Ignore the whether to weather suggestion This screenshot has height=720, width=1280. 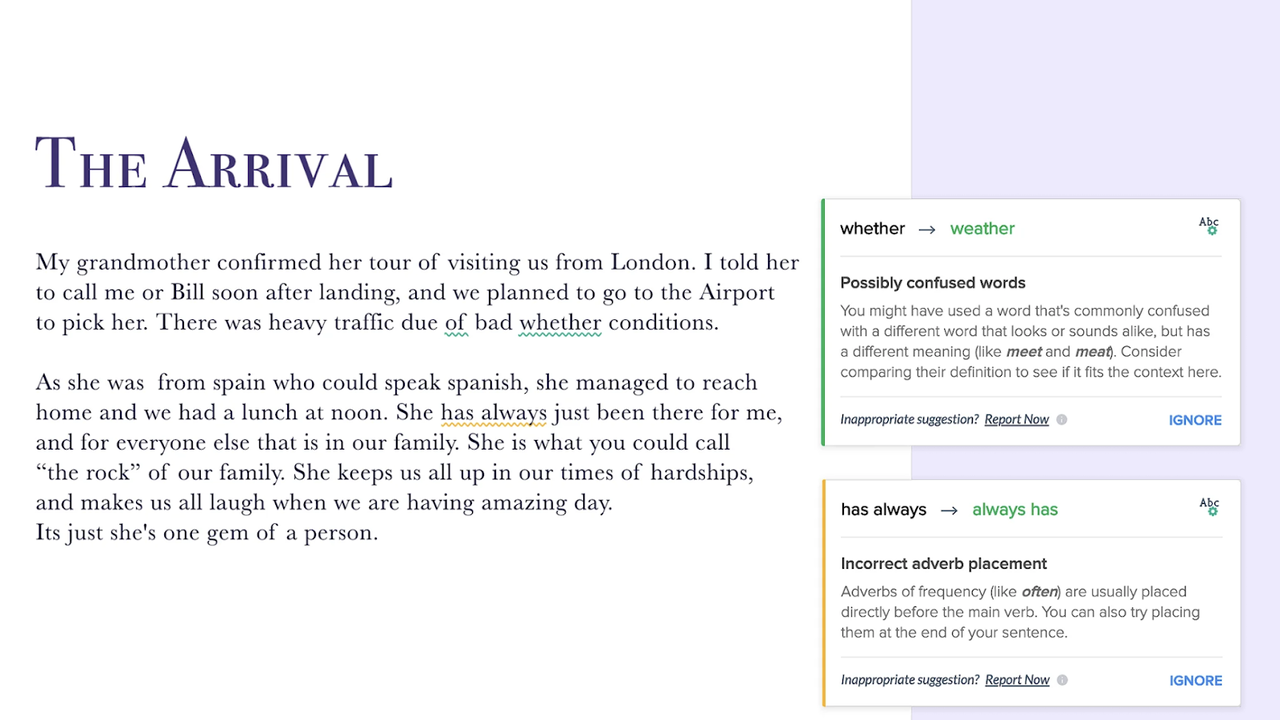(1195, 420)
